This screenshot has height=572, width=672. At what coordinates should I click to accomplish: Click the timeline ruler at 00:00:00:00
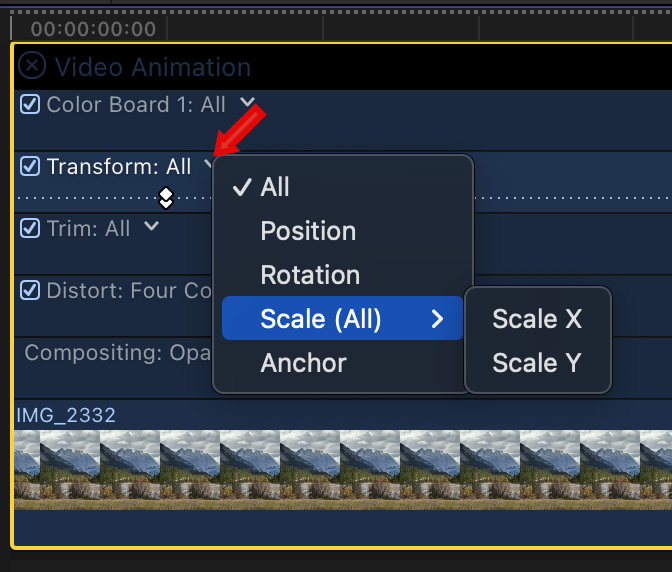(x=93, y=29)
